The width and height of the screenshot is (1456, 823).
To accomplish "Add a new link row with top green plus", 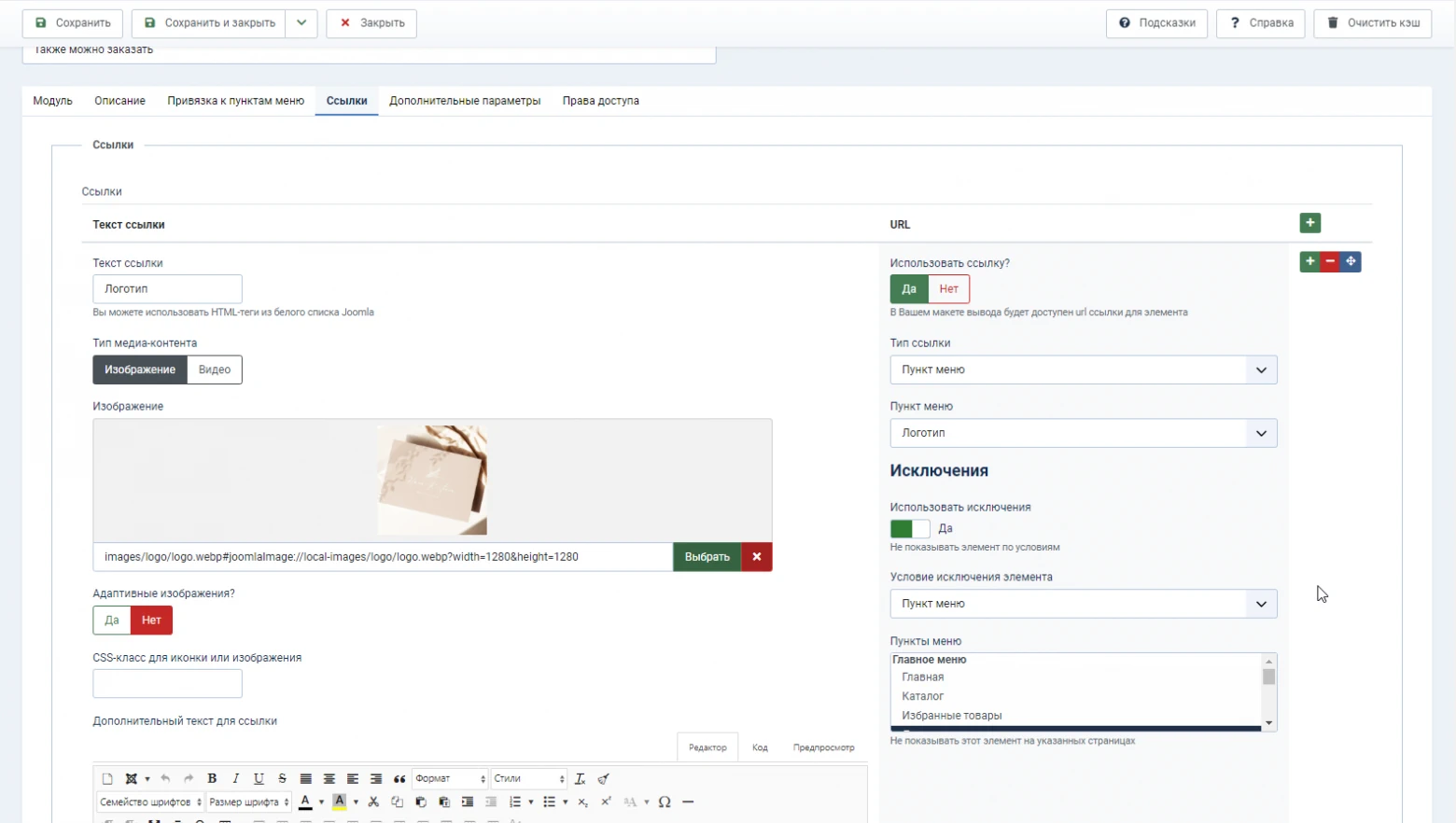I will pos(1309,223).
